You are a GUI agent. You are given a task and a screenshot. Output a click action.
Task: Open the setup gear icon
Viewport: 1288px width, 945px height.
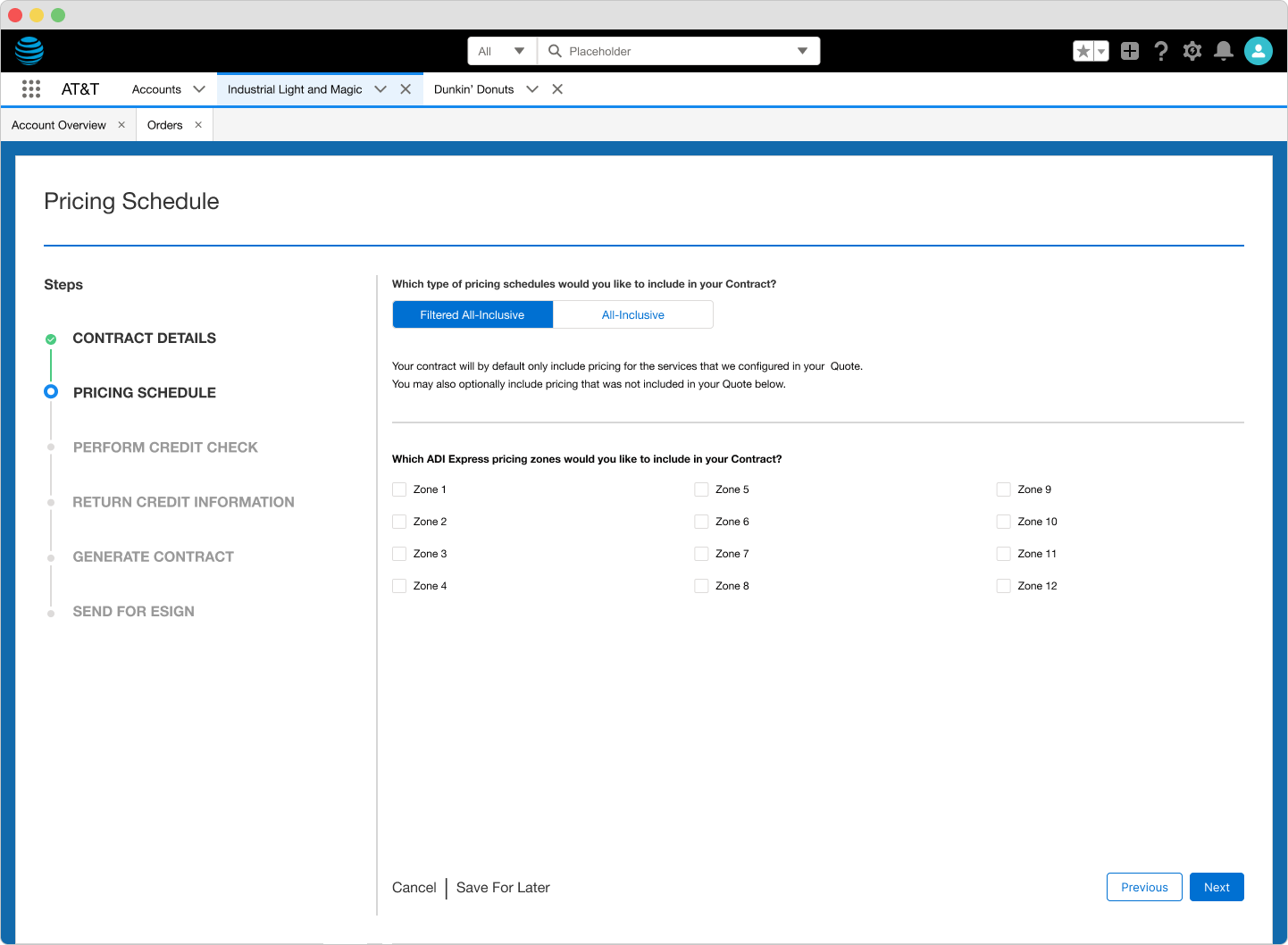(x=1192, y=51)
